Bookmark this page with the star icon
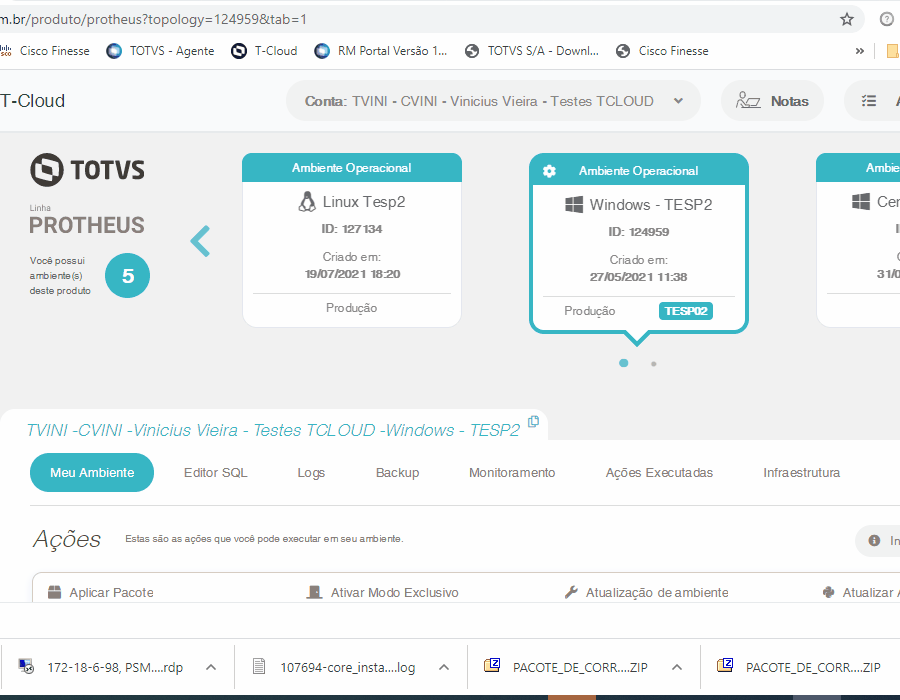This screenshot has width=900, height=700. (x=847, y=20)
